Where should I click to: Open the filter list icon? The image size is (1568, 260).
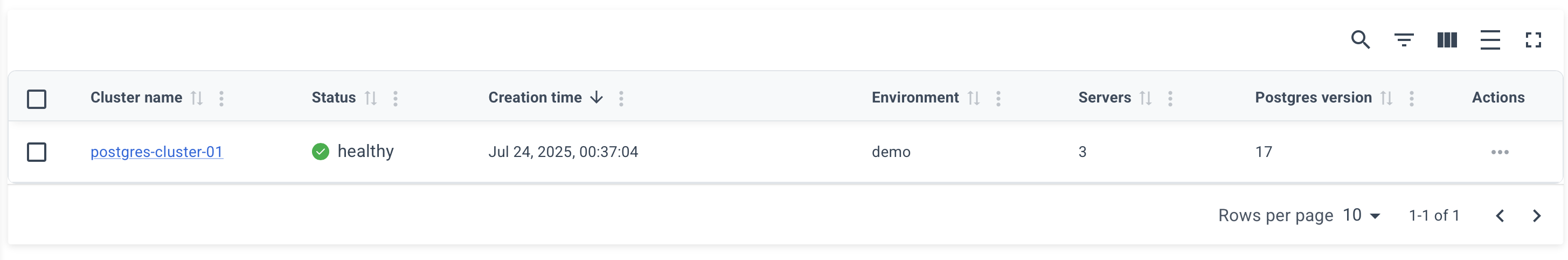coord(1404,40)
